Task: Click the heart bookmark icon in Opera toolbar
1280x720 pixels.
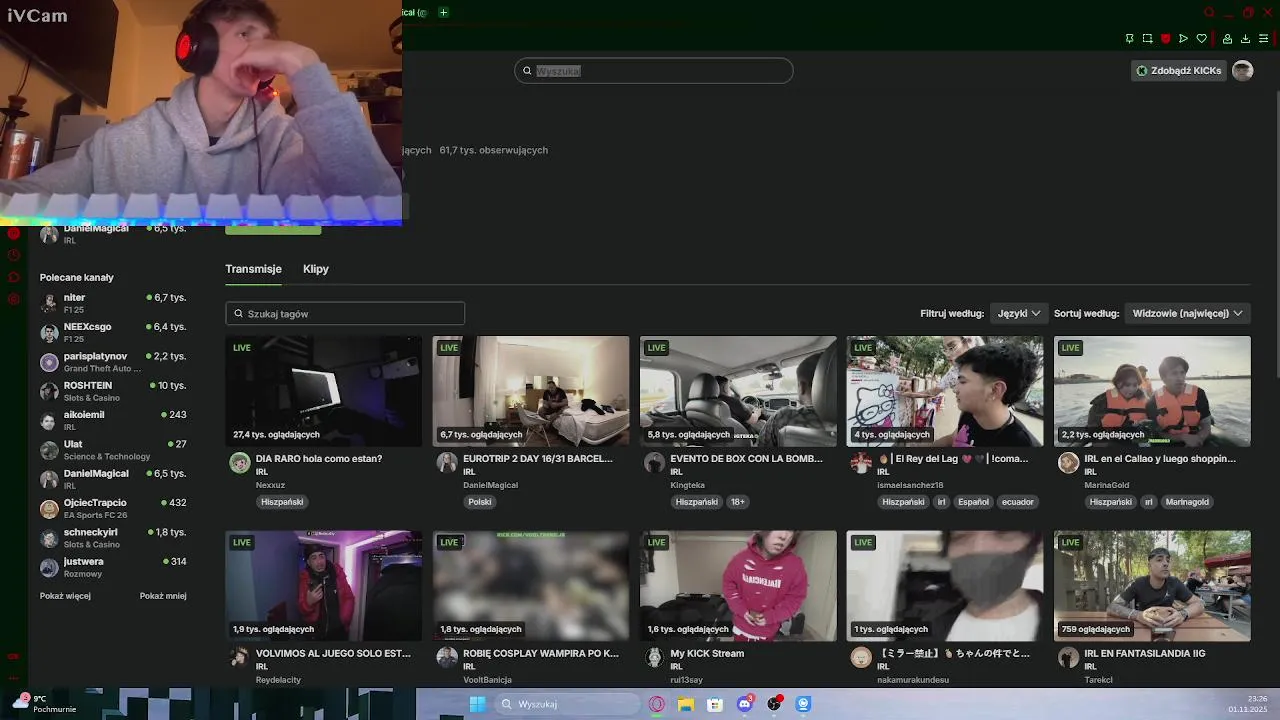Action: (x=1201, y=39)
